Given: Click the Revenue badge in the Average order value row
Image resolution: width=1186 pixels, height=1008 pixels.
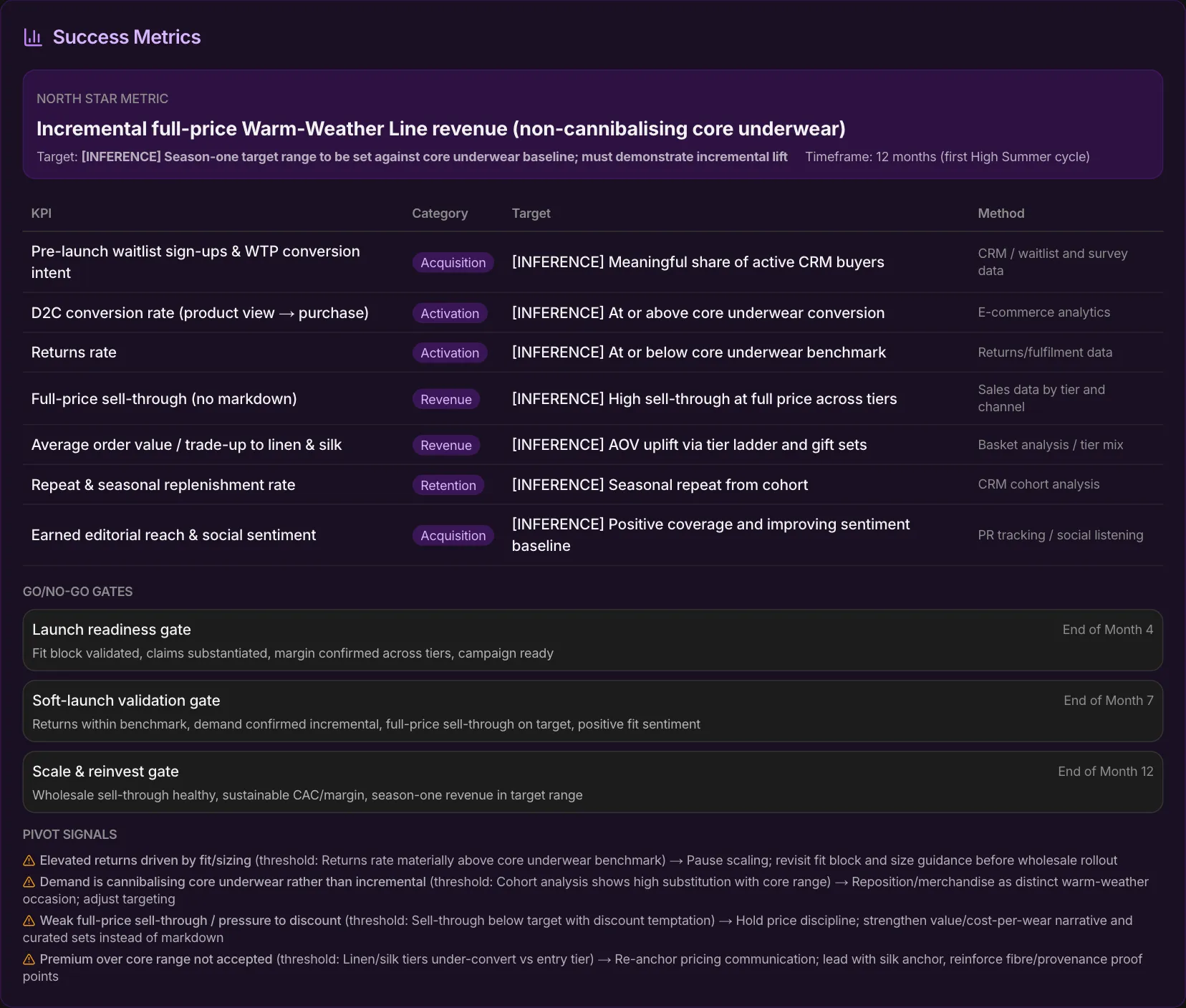Looking at the screenshot, I should pyautogui.click(x=446, y=445).
